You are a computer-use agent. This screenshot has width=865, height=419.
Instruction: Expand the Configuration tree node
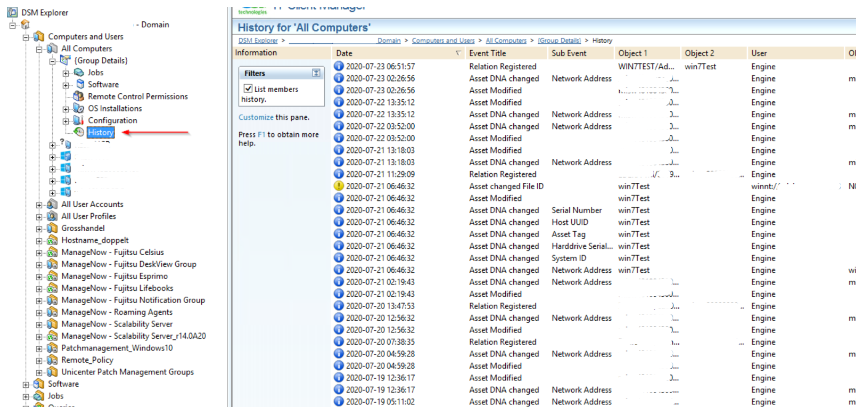pyautogui.click(x=66, y=120)
